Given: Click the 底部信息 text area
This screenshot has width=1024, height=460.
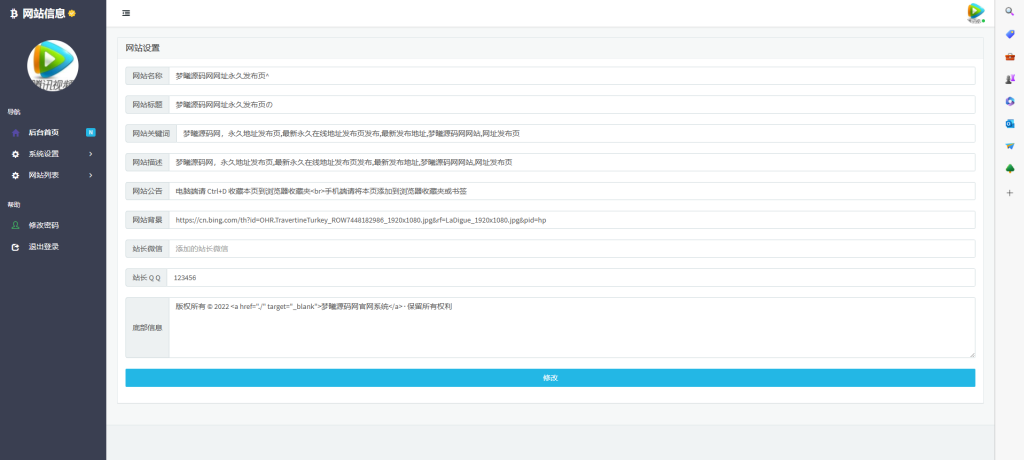Looking at the screenshot, I should click(x=571, y=327).
